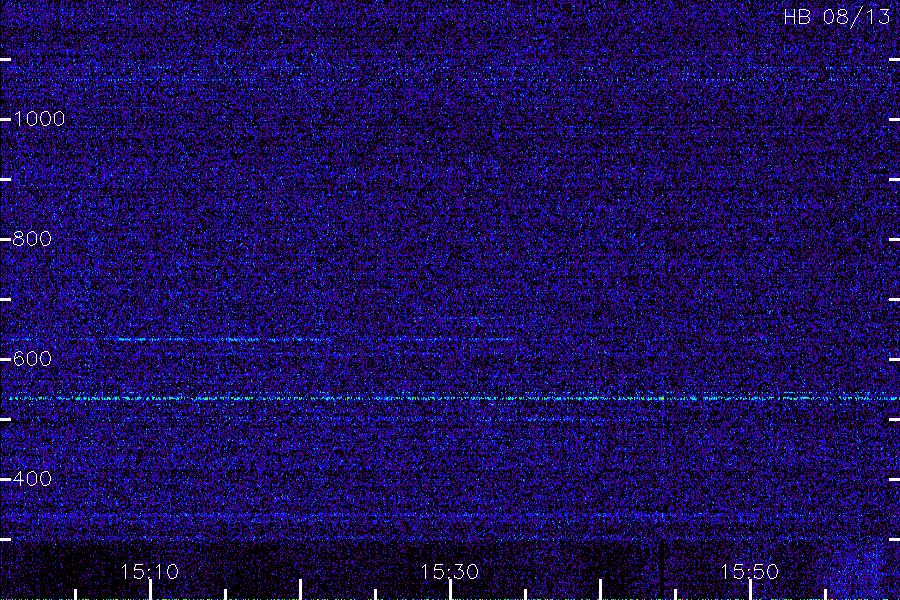Click the tall tick mark below 15:10
Viewport: 900px width, 600px height.
coord(150,590)
